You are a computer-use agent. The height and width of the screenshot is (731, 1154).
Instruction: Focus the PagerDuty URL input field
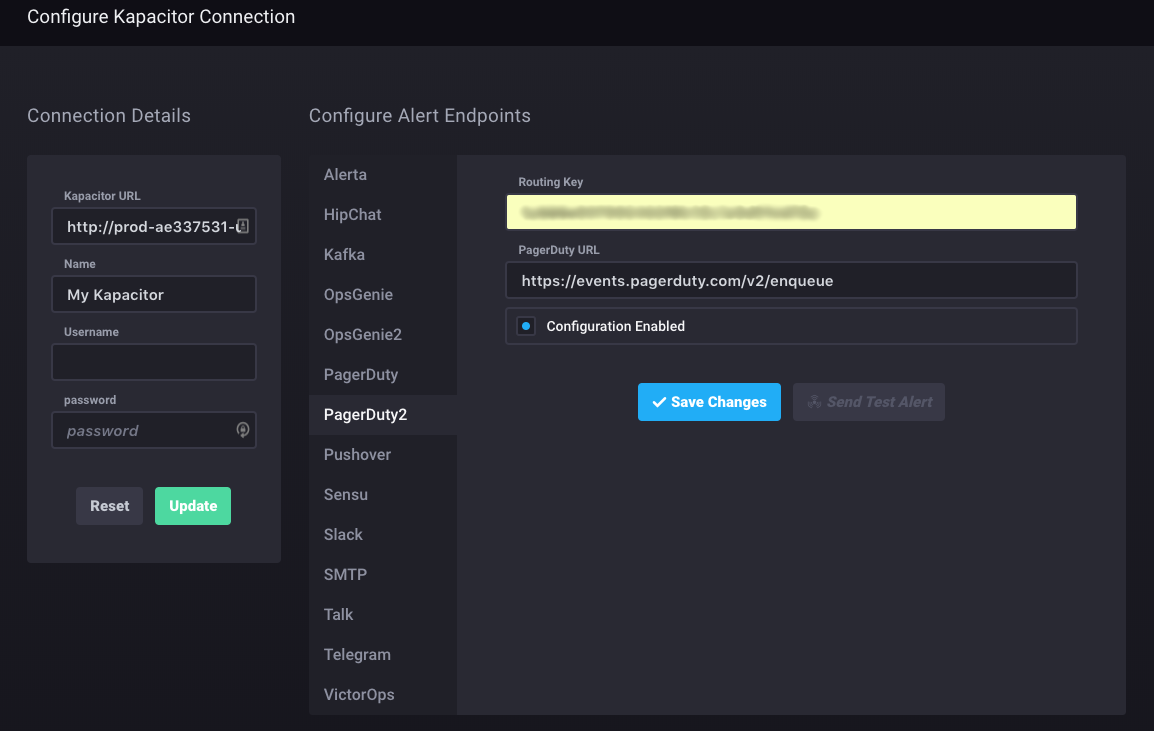point(790,280)
